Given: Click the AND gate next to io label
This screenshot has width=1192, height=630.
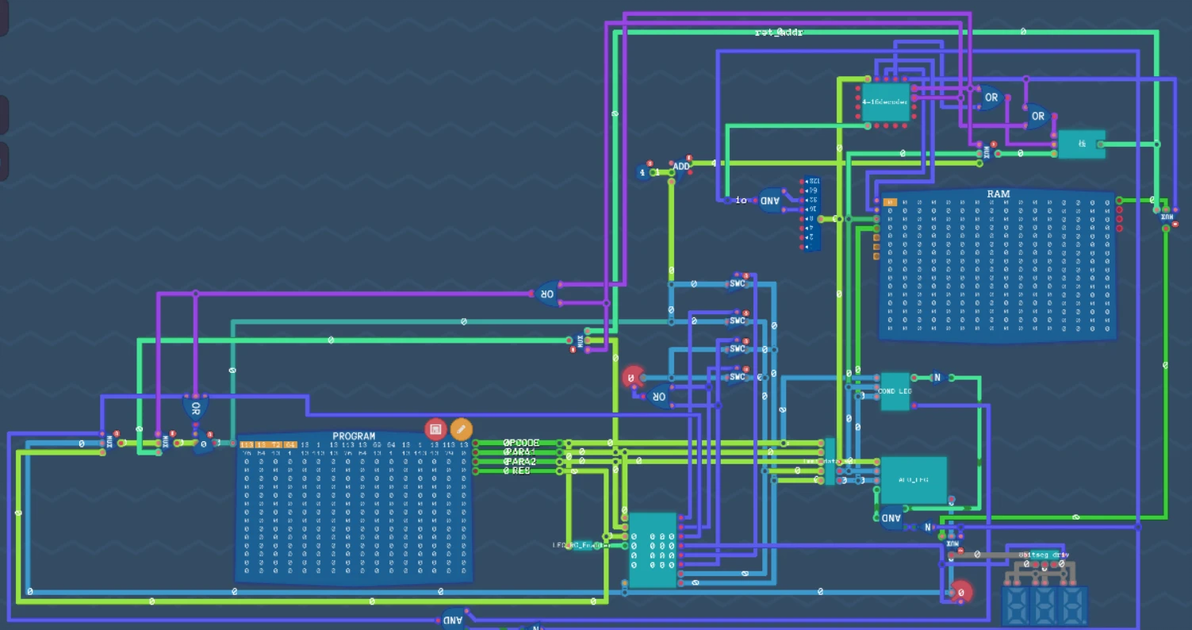Looking at the screenshot, I should tap(770, 200).
